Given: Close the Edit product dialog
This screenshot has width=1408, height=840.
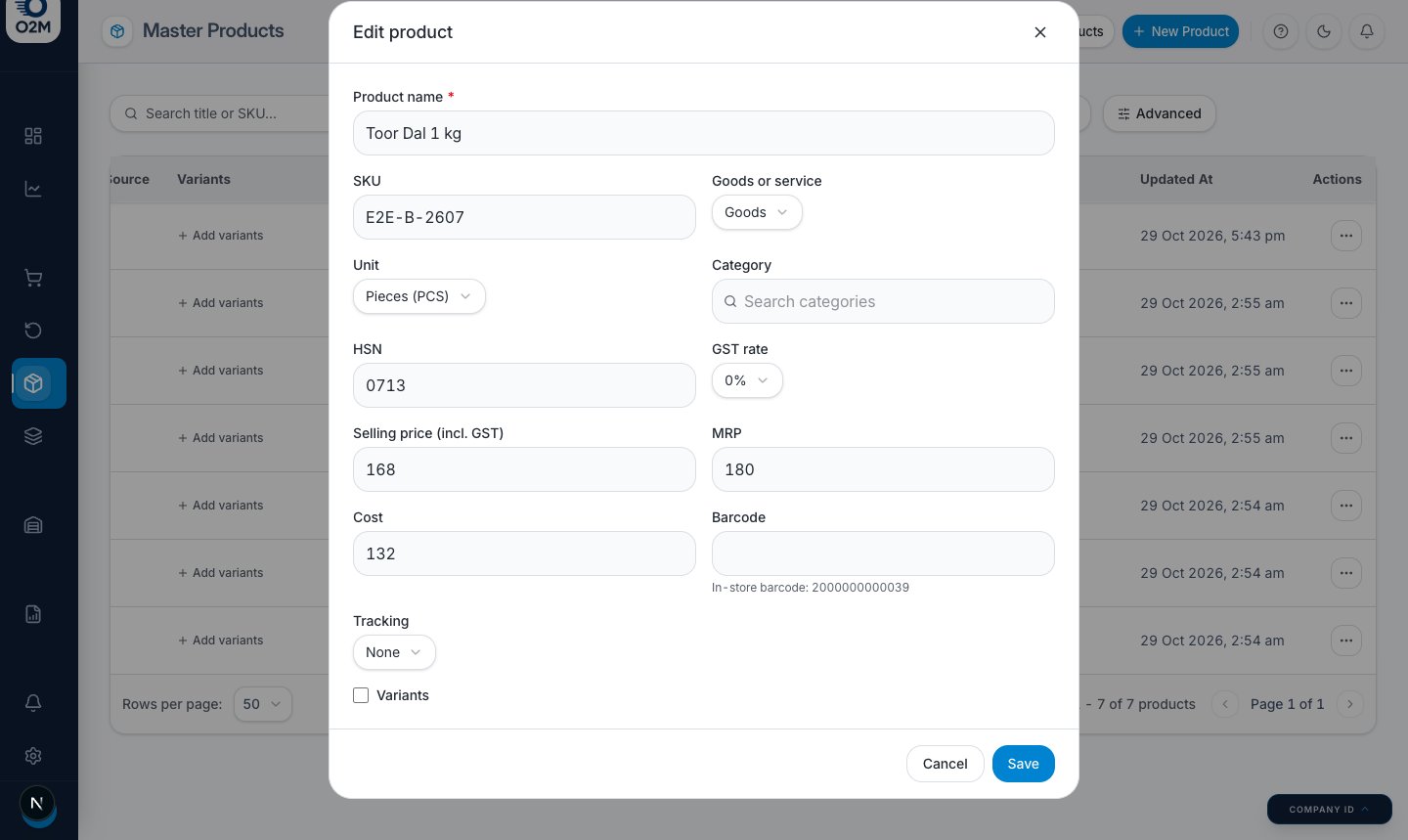Looking at the screenshot, I should [1040, 32].
